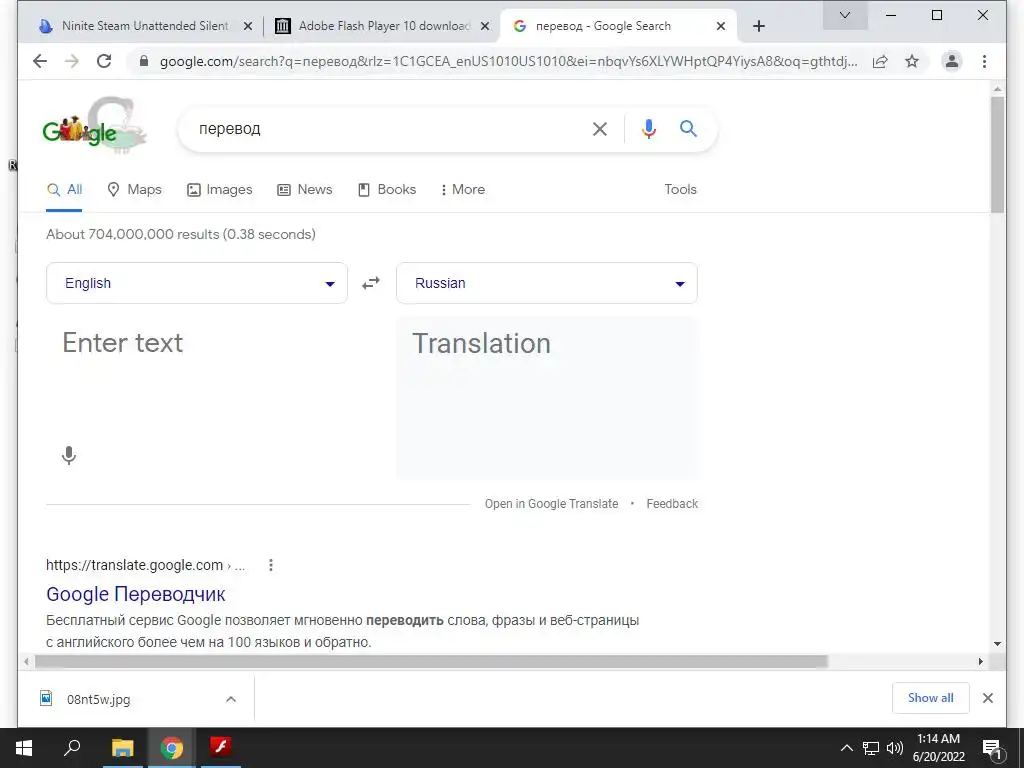Expand the 08nt5w.jpg download options chevron
The image size is (1024, 768).
[x=231, y=699]
